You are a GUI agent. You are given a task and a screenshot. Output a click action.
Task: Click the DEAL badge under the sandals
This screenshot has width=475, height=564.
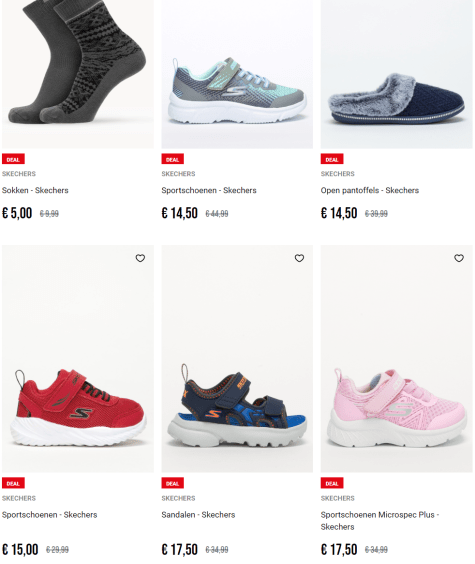[x=173, y=483]
